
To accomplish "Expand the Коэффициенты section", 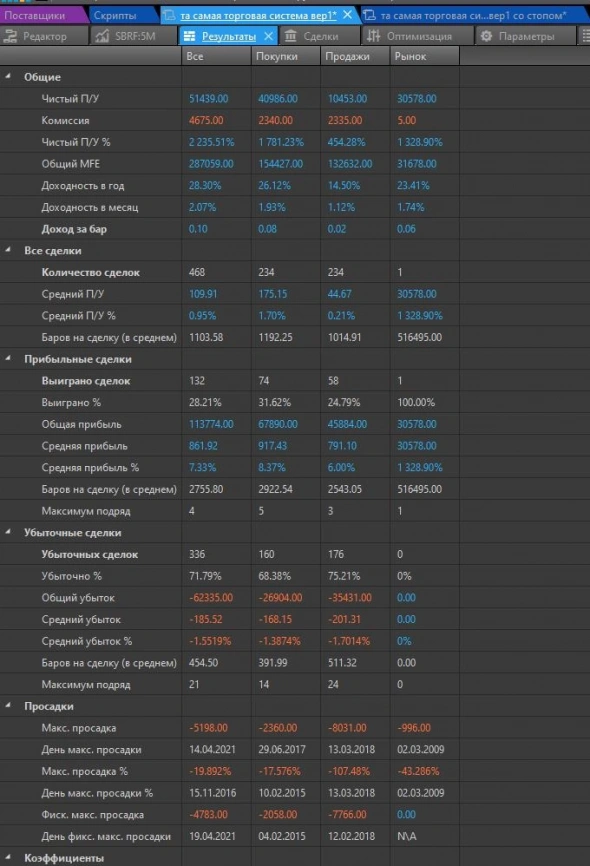I will click(x=9, y=857).
